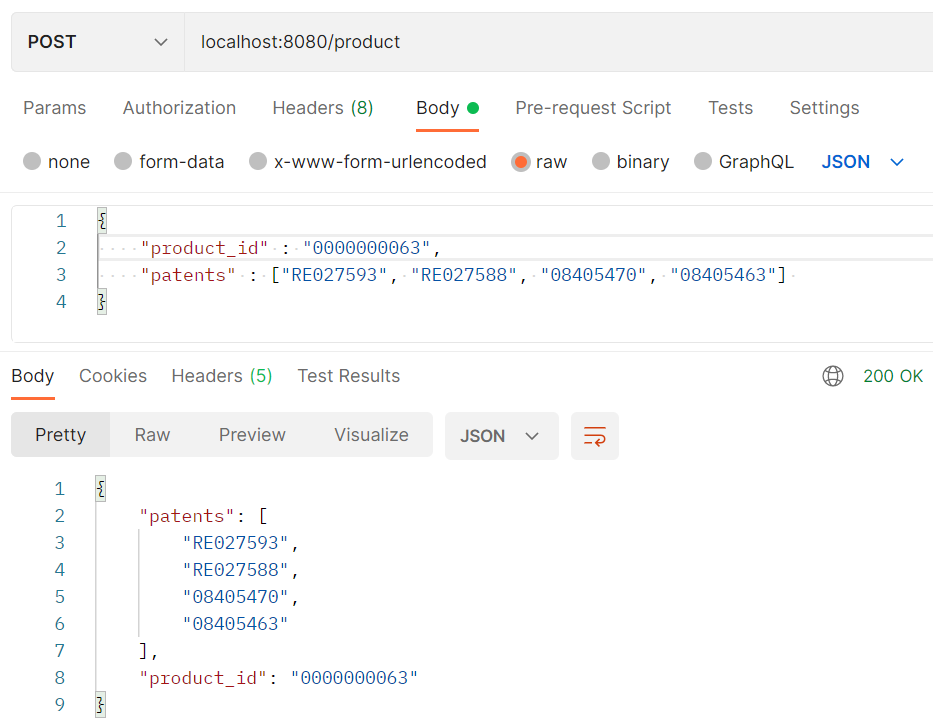This screenshot has width=933, height=727.
Task: Click "RE027588" value in response
Action: [x=235, y=570]
